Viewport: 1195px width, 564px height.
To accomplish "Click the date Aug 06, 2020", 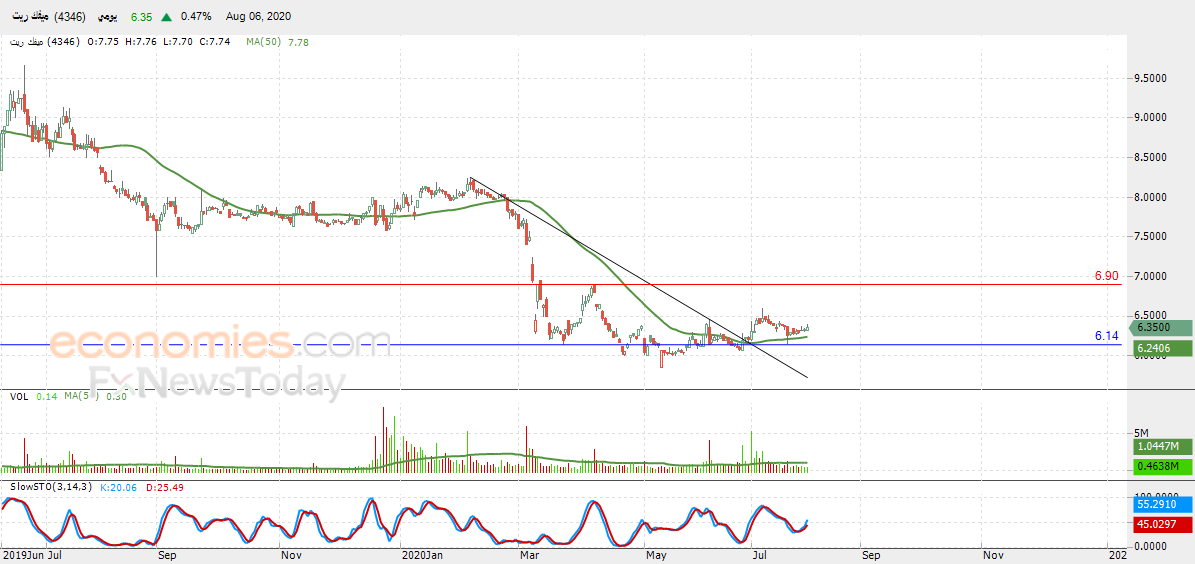I will point(258,16).
